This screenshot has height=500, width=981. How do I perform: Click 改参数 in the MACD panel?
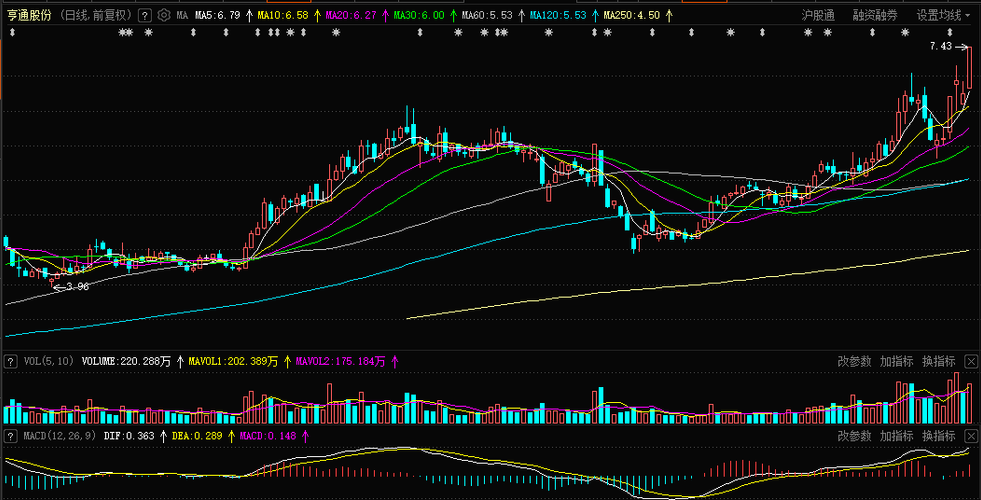[855, 436]
